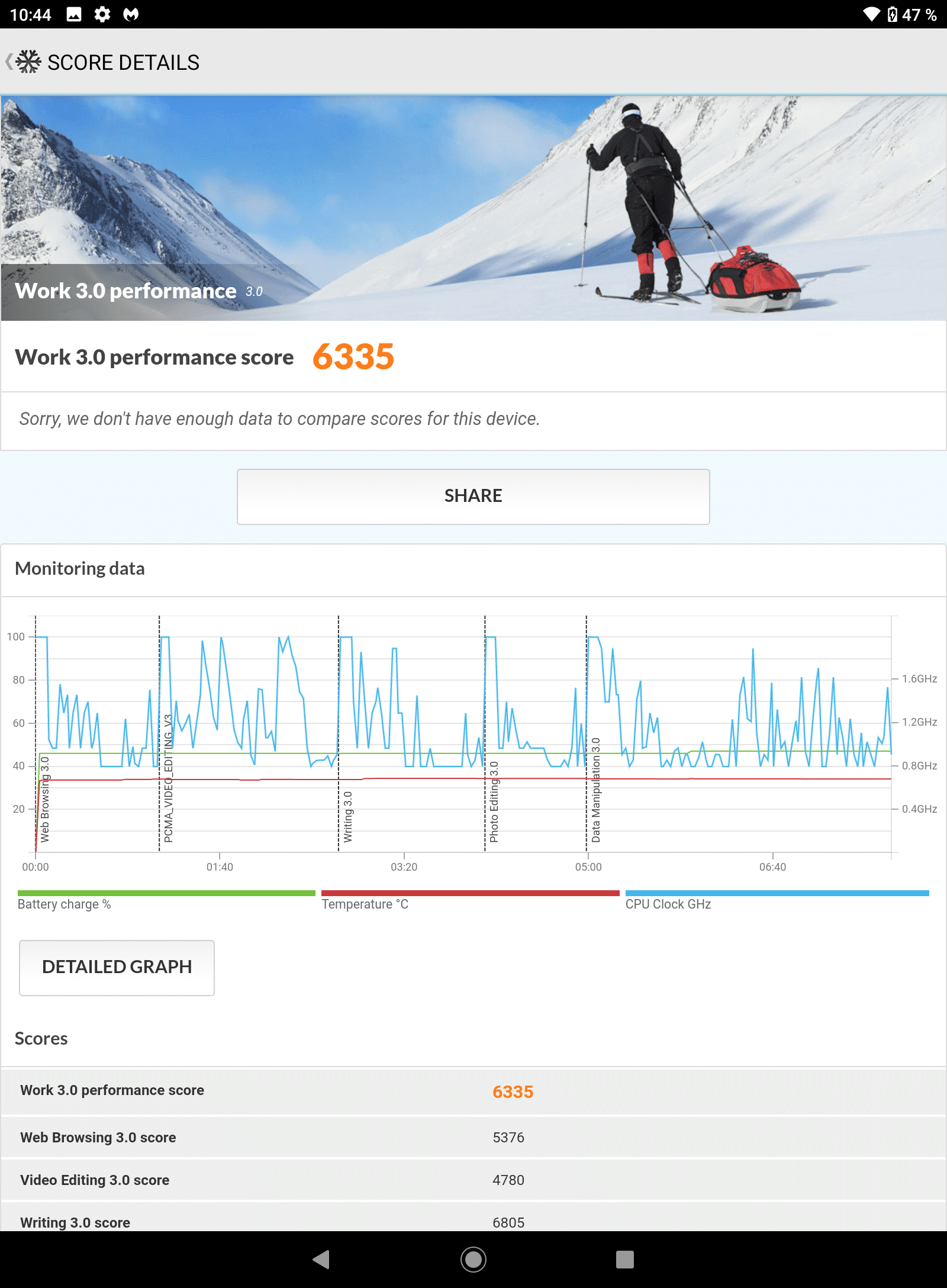Tap the Wi-Fi signal icon
The width and height of the screenshot is (947, 1288).
point(871,14)
